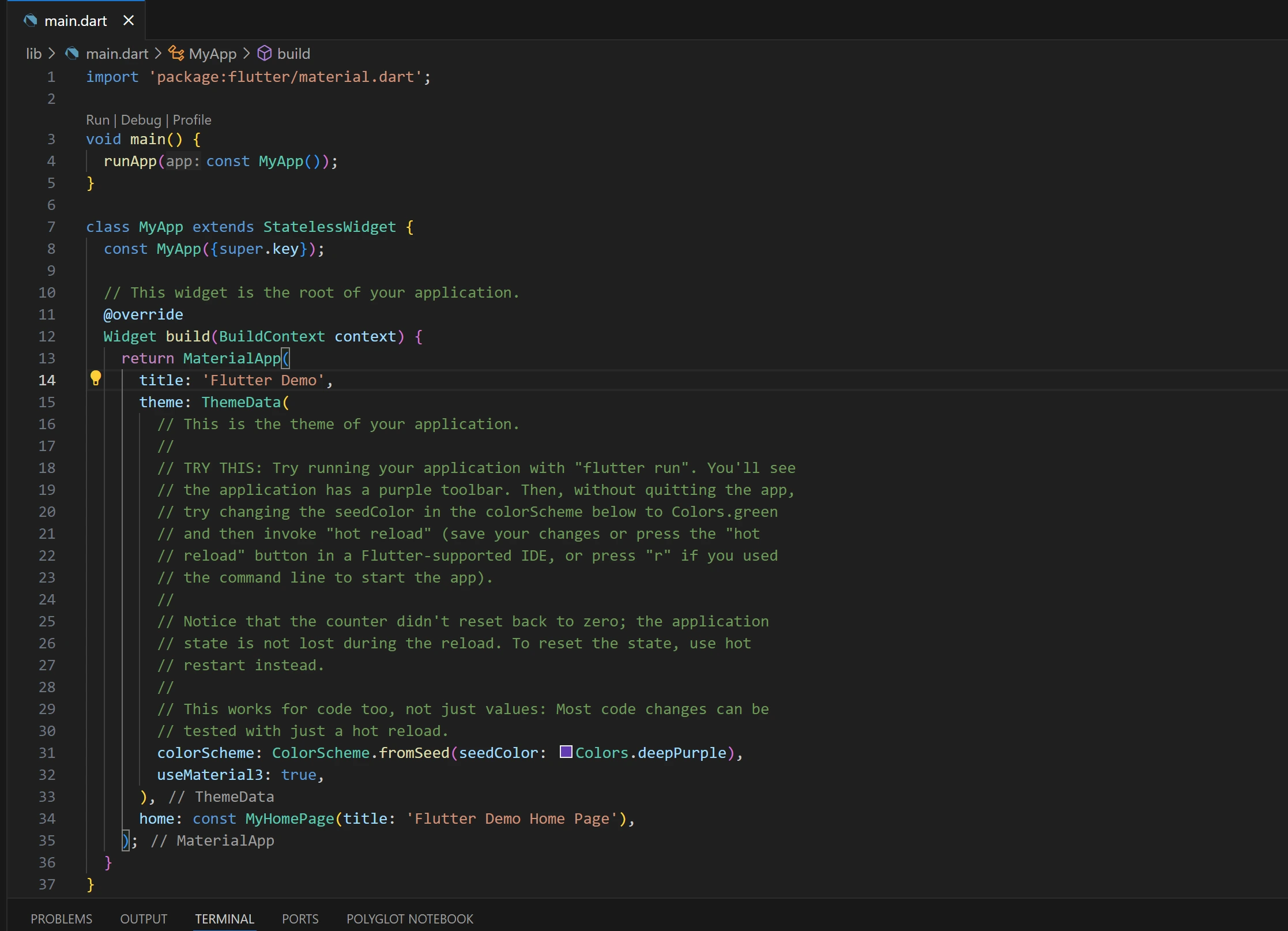Switch to the PROBLEMS panel tab

61,919
